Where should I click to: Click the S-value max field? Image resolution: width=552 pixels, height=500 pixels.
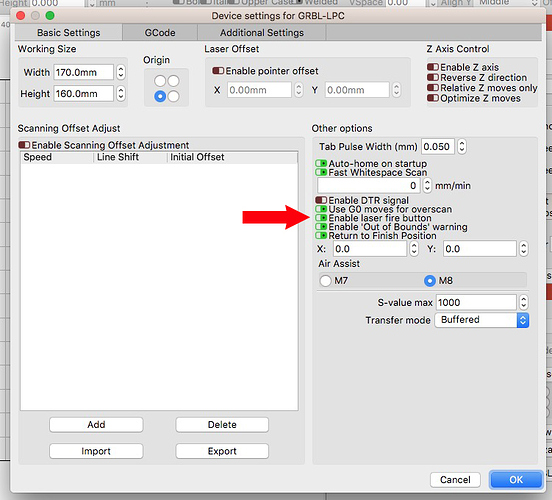tap(476, 302)
